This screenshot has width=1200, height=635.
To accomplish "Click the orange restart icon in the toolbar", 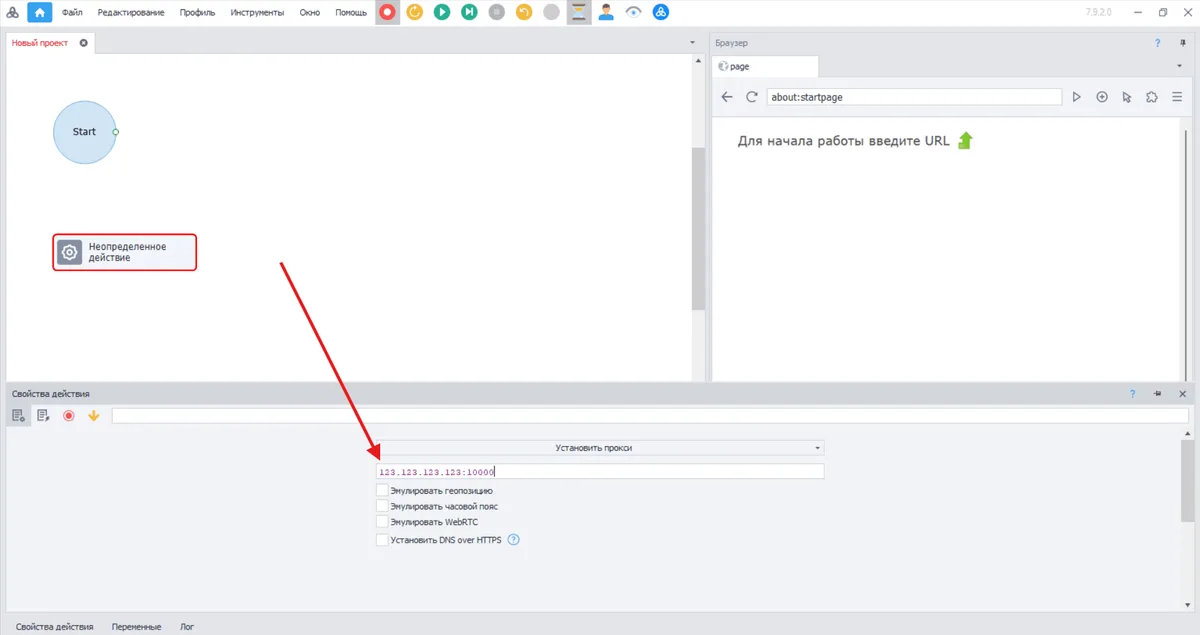I will (x=414, y=13).
